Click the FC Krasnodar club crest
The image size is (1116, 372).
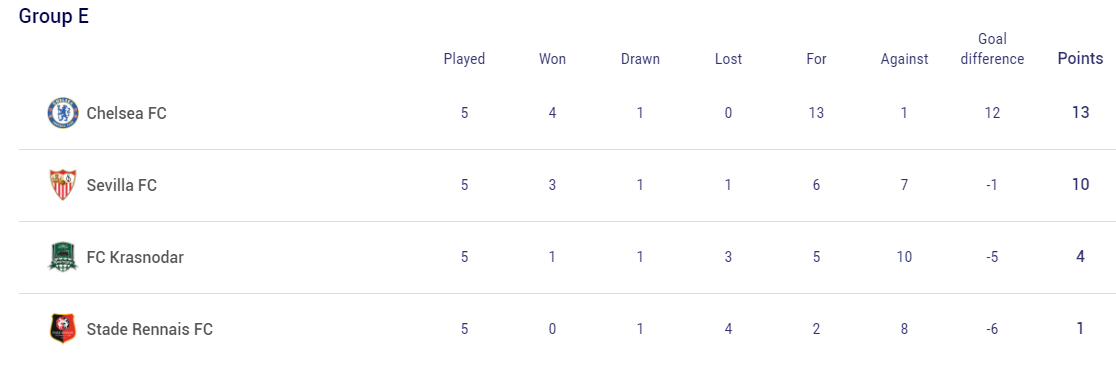pos(63,257)
